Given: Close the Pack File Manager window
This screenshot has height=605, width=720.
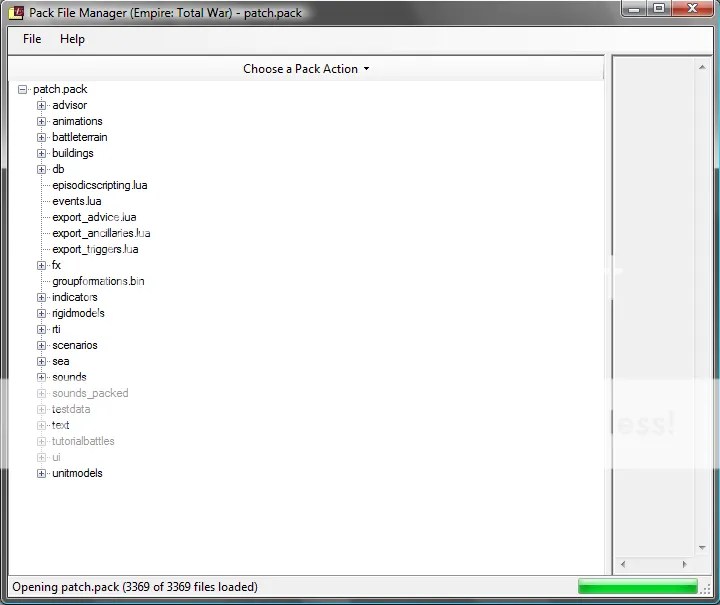Looking at the screenshot, I should [692, 9].
